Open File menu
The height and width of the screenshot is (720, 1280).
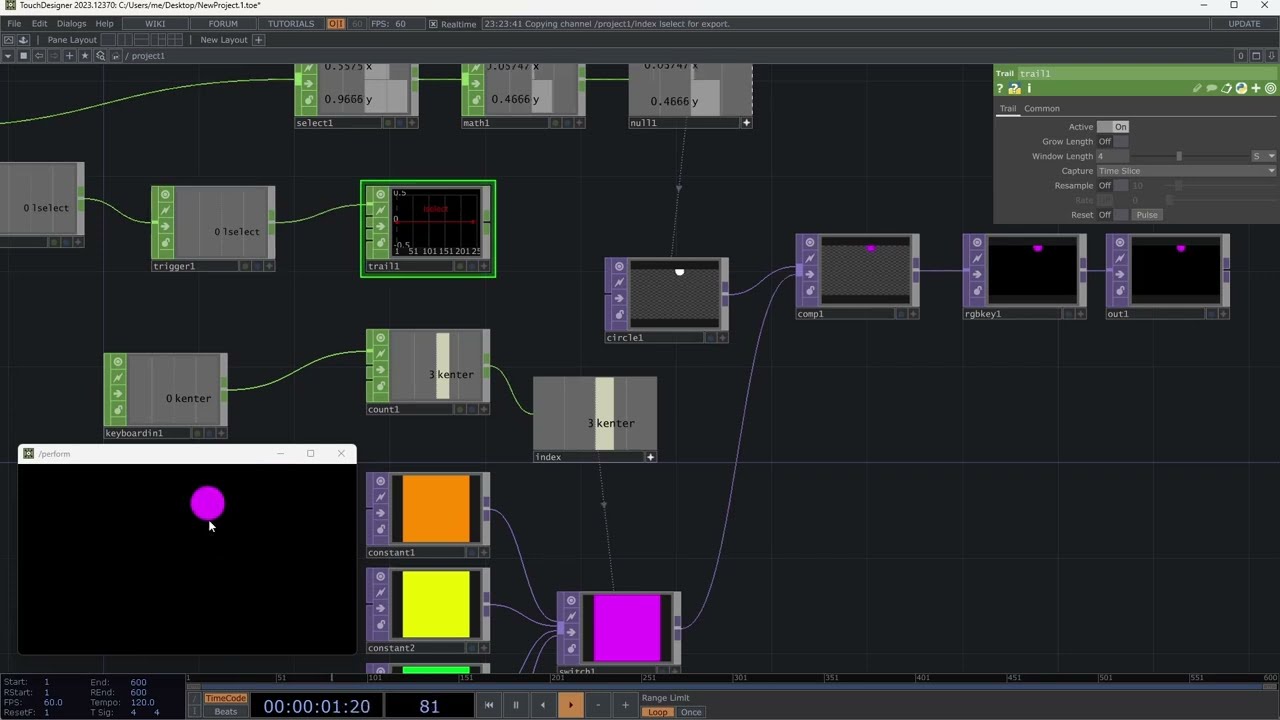coord(14,23)
